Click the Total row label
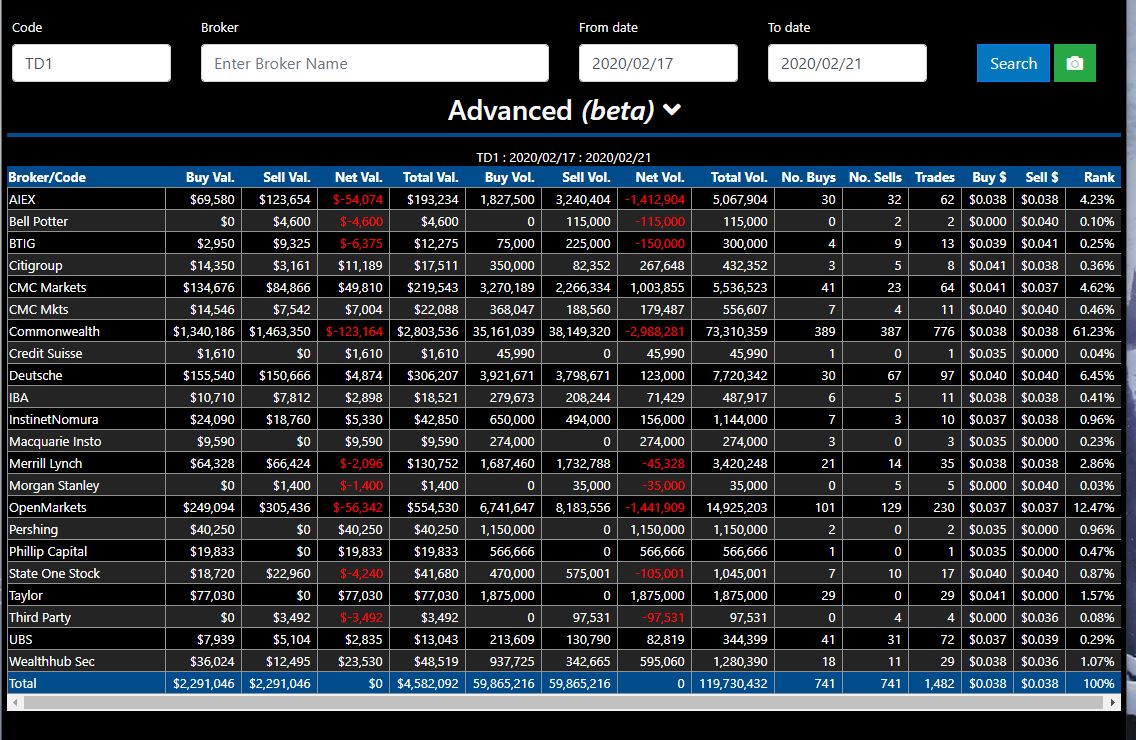The width and height of the screenshot is (1136, 740). coord(22,683)
